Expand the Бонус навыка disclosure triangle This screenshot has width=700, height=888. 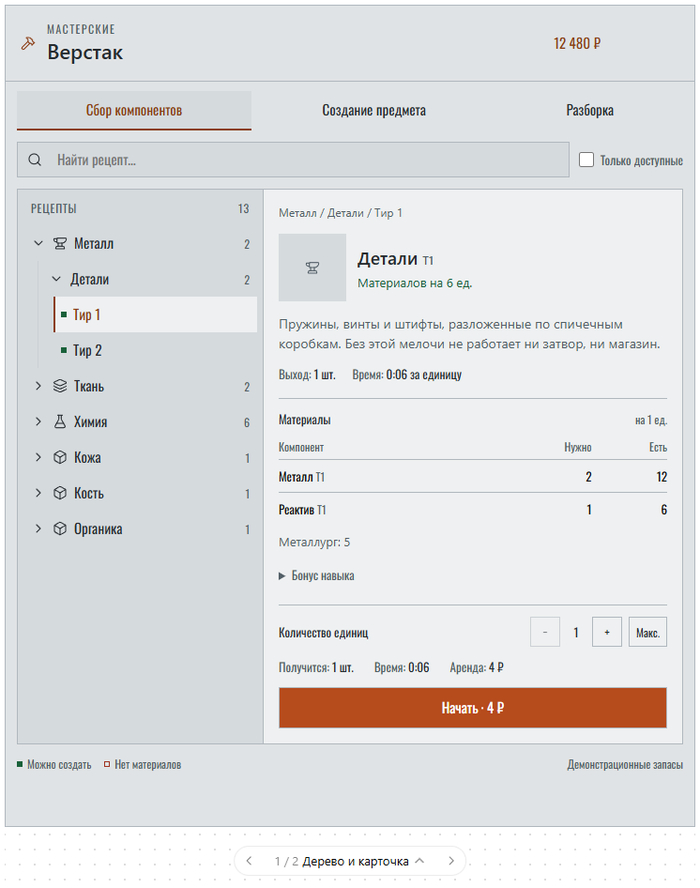pyautogui.click(x=282, y=576)
